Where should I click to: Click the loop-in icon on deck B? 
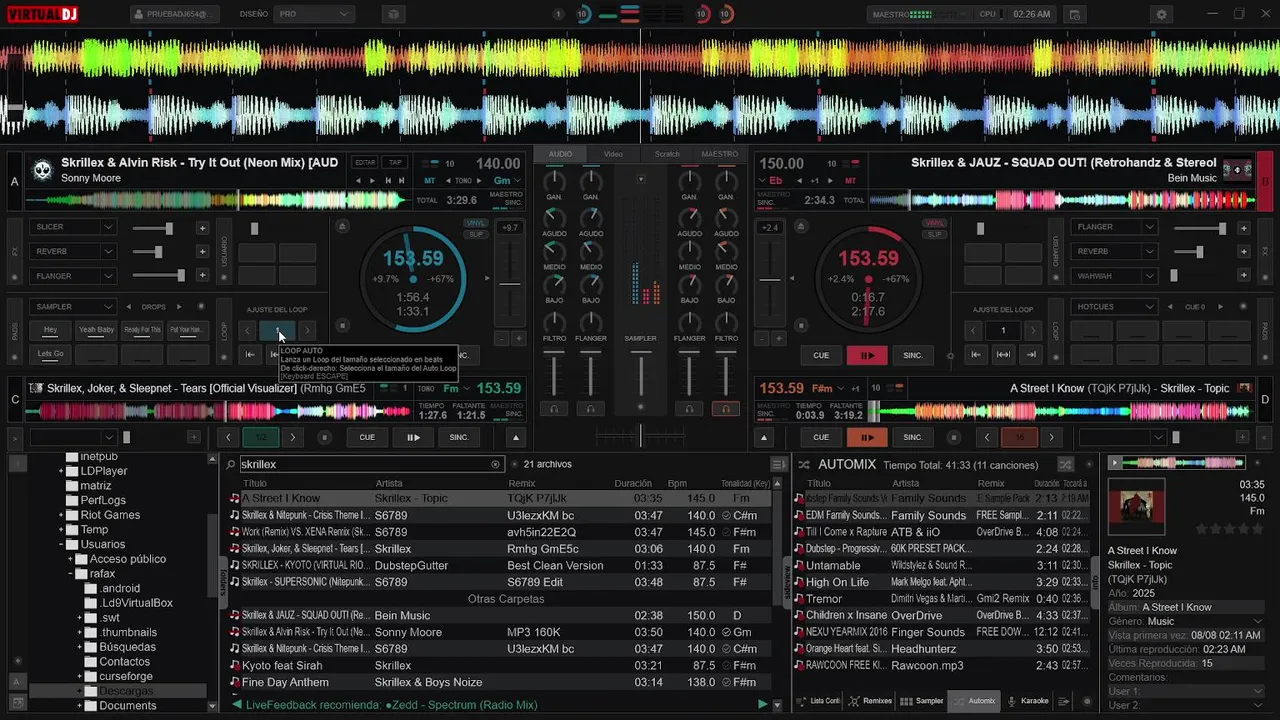[x=976, y=354]
